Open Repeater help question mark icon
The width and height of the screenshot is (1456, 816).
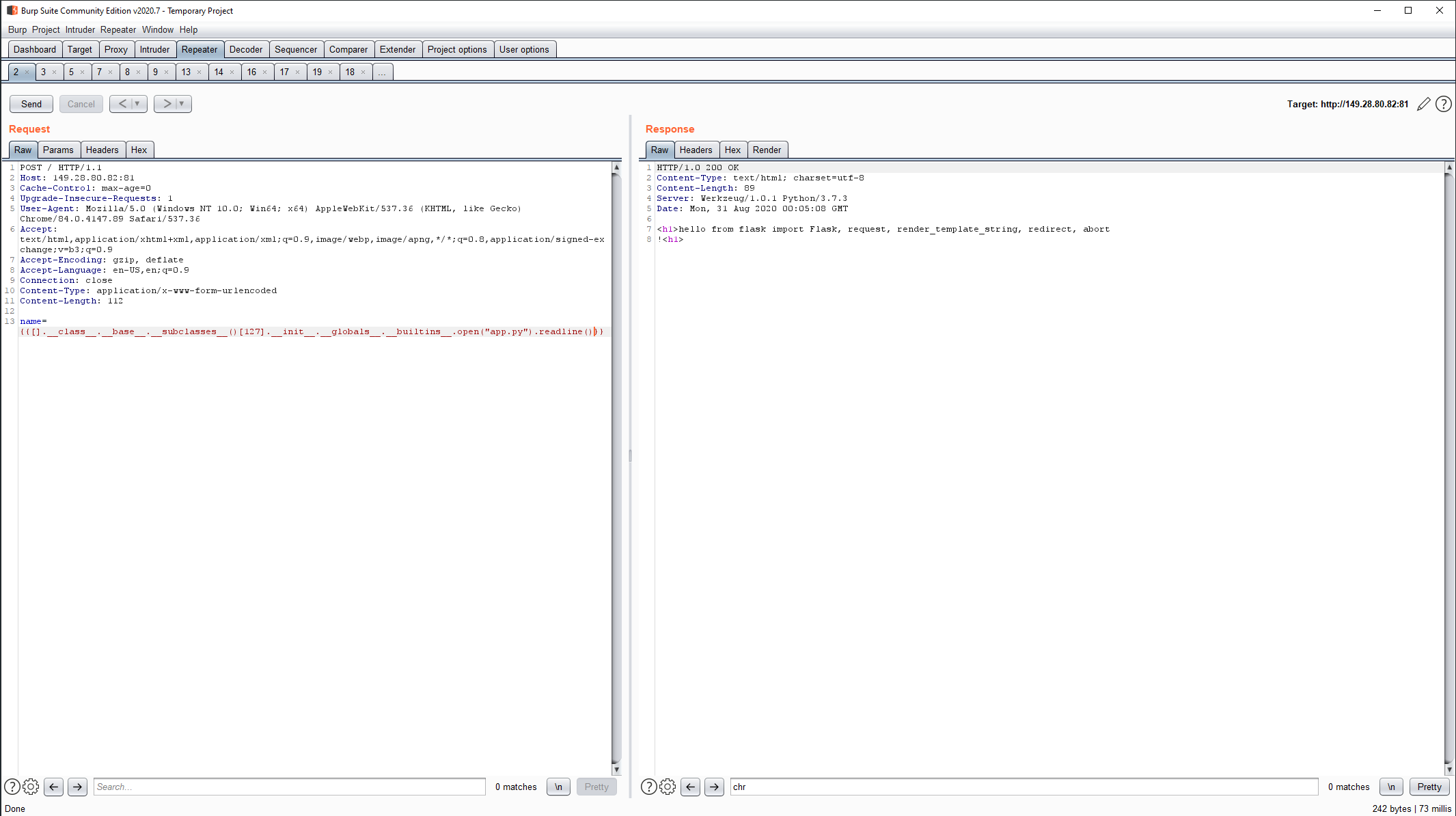click(x=1443, y=104)
